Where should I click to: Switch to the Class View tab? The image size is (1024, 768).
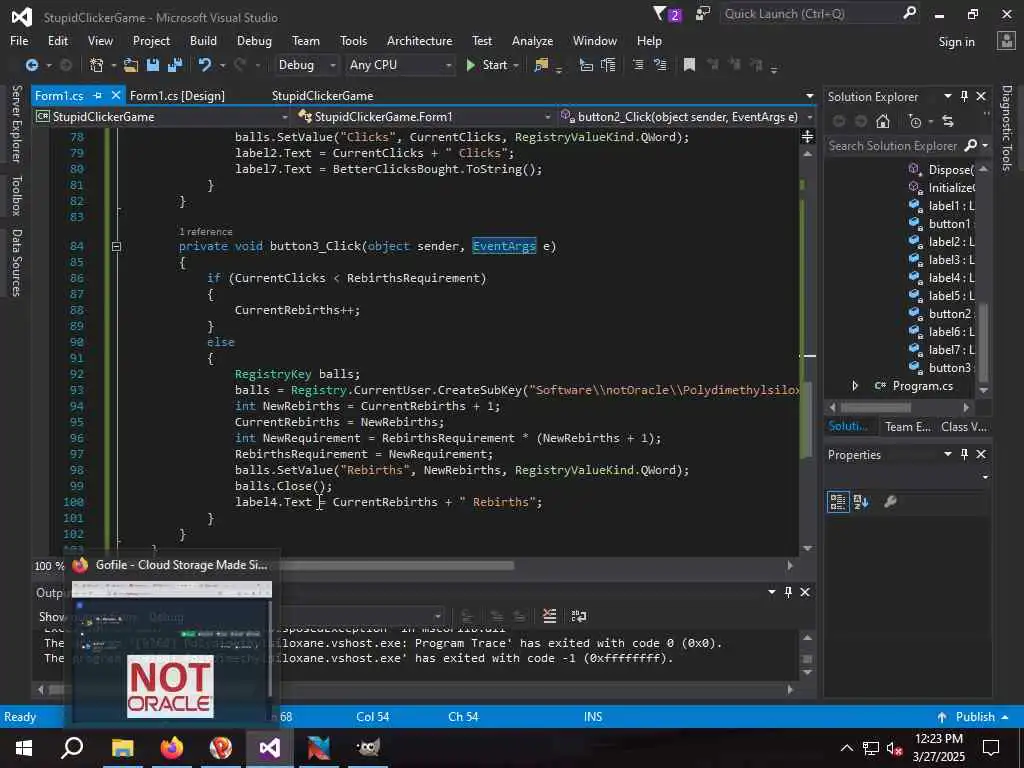(x=964, y=427)
